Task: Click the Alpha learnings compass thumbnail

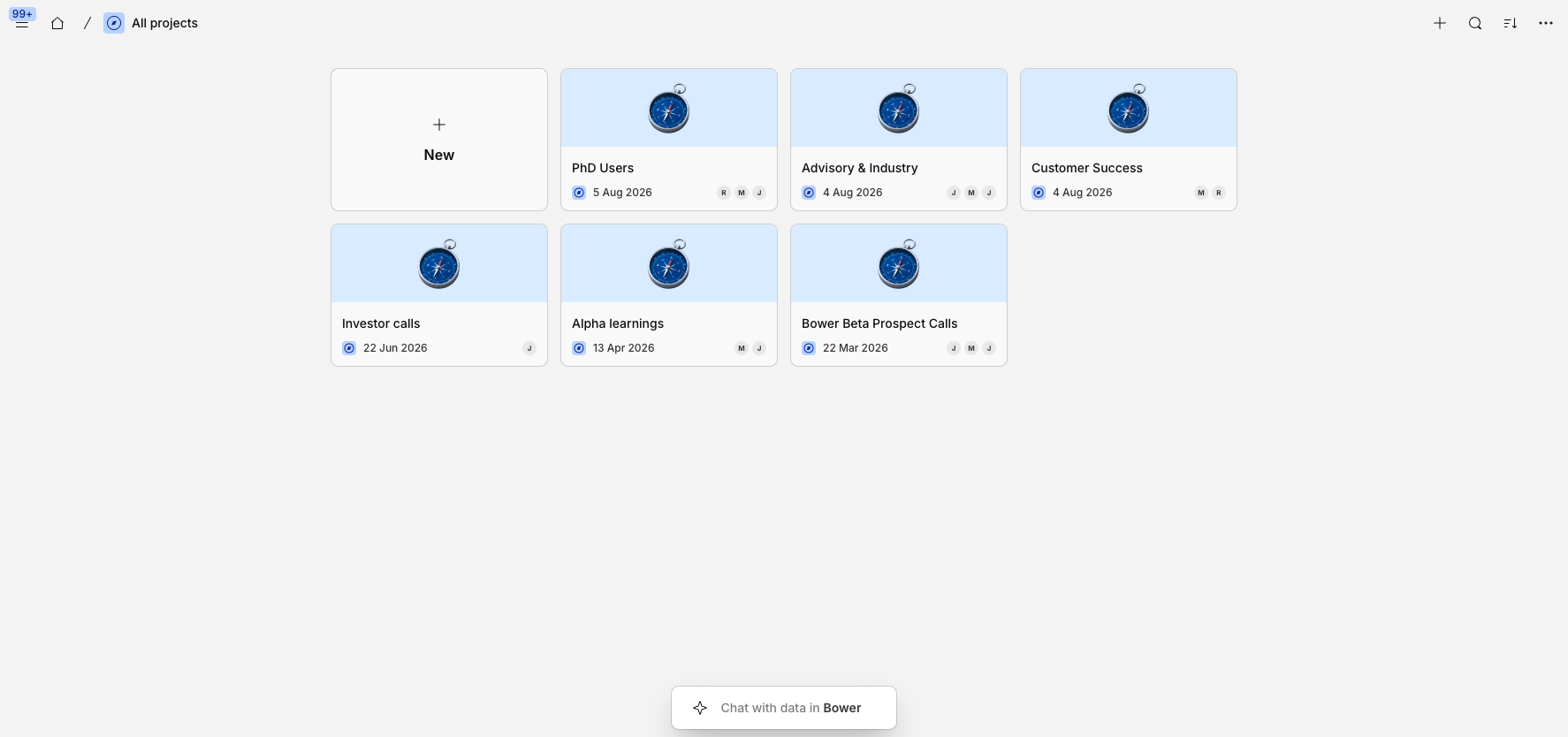Action: click(x=669, y=264)
